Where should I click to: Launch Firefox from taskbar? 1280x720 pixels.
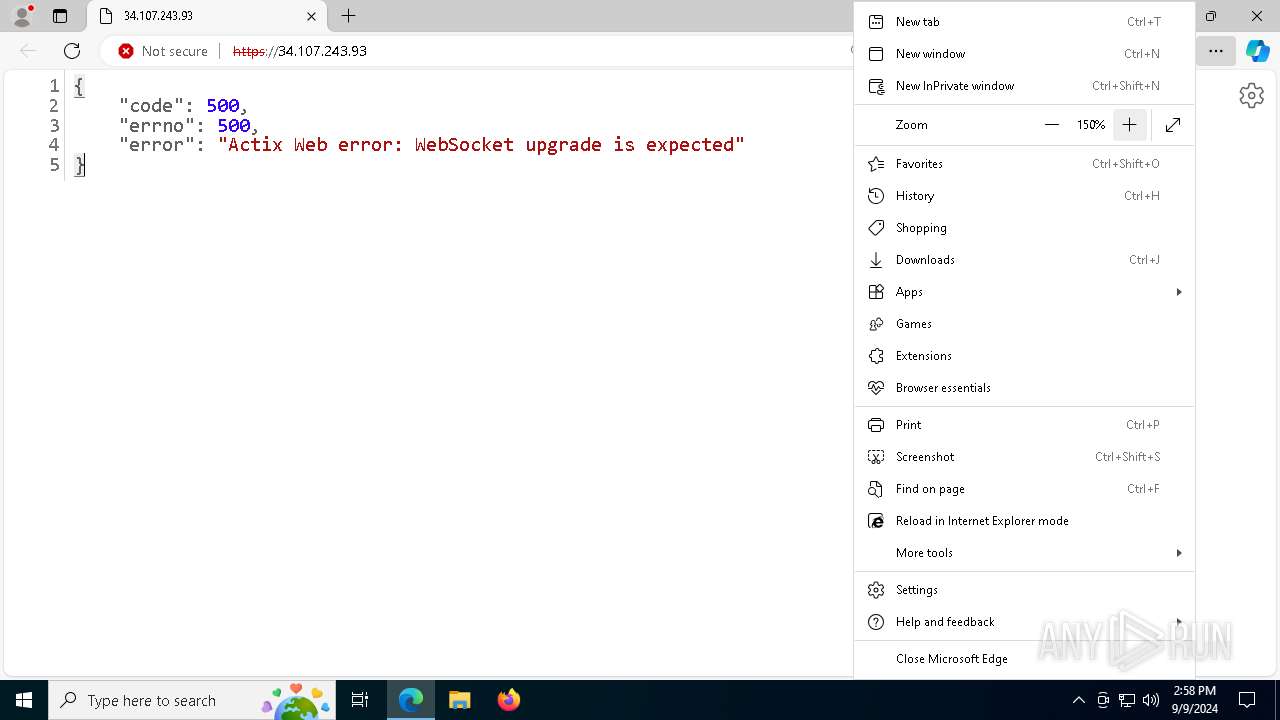[508, 700]
